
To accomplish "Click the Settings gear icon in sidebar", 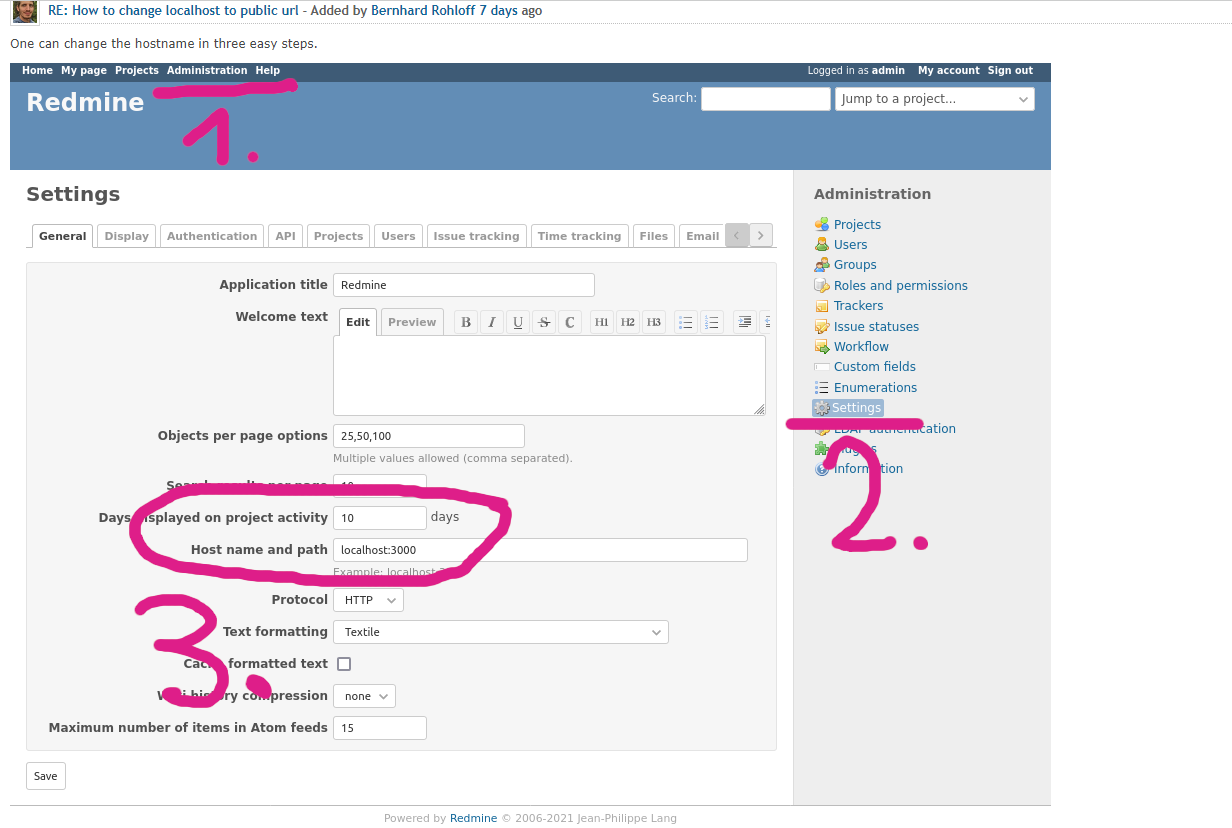I will (822, 408).
